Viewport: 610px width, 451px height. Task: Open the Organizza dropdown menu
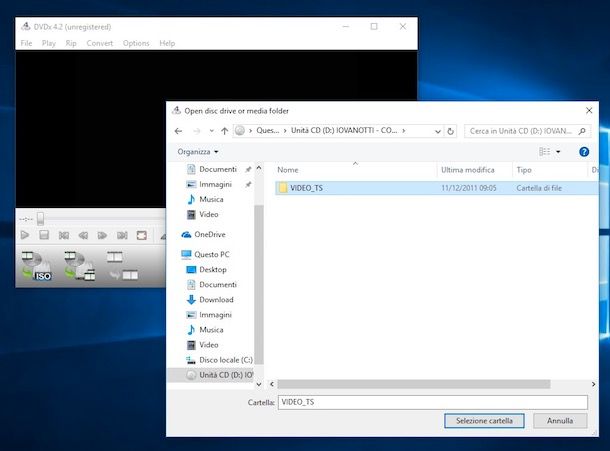(x=198, y=152)
